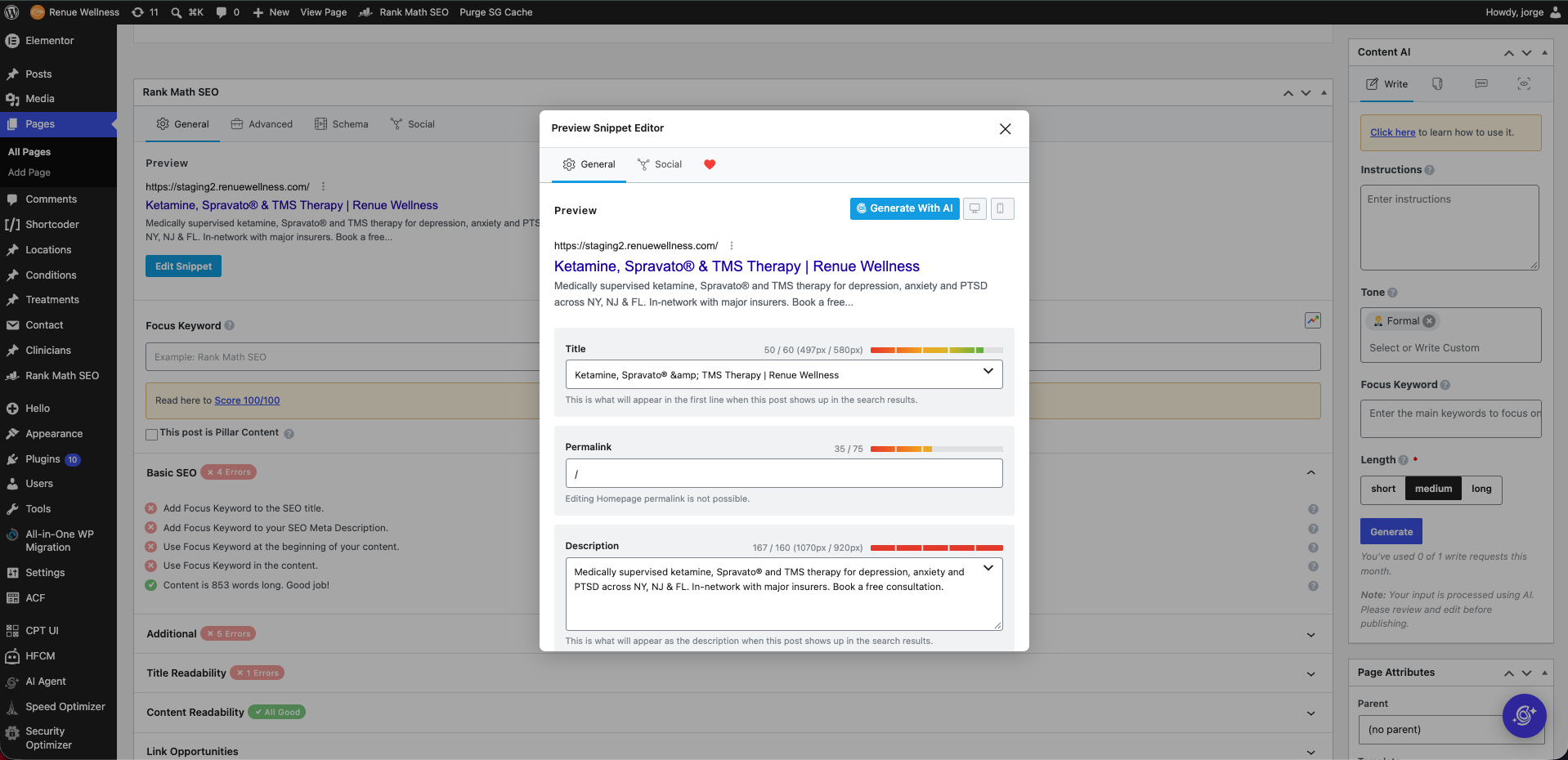Expand the Additional section
Image resolution: width=1568 pixels, height=760 pixels.
[x=1310, y=635]
